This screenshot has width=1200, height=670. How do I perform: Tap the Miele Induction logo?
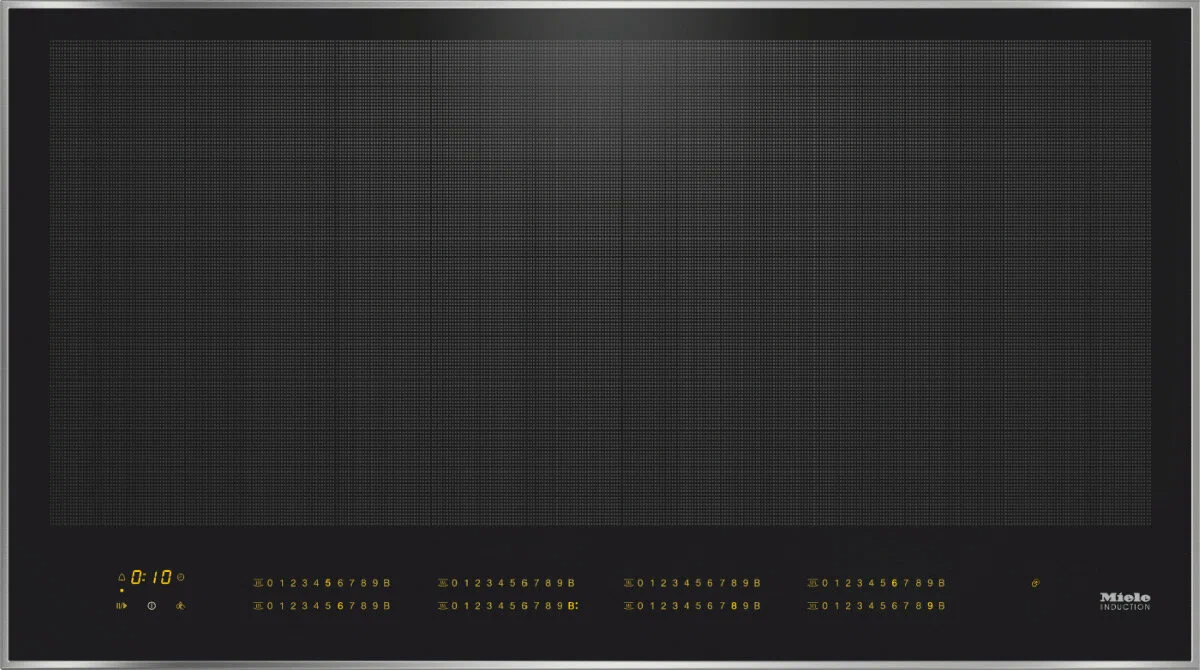pos(1125,600)
